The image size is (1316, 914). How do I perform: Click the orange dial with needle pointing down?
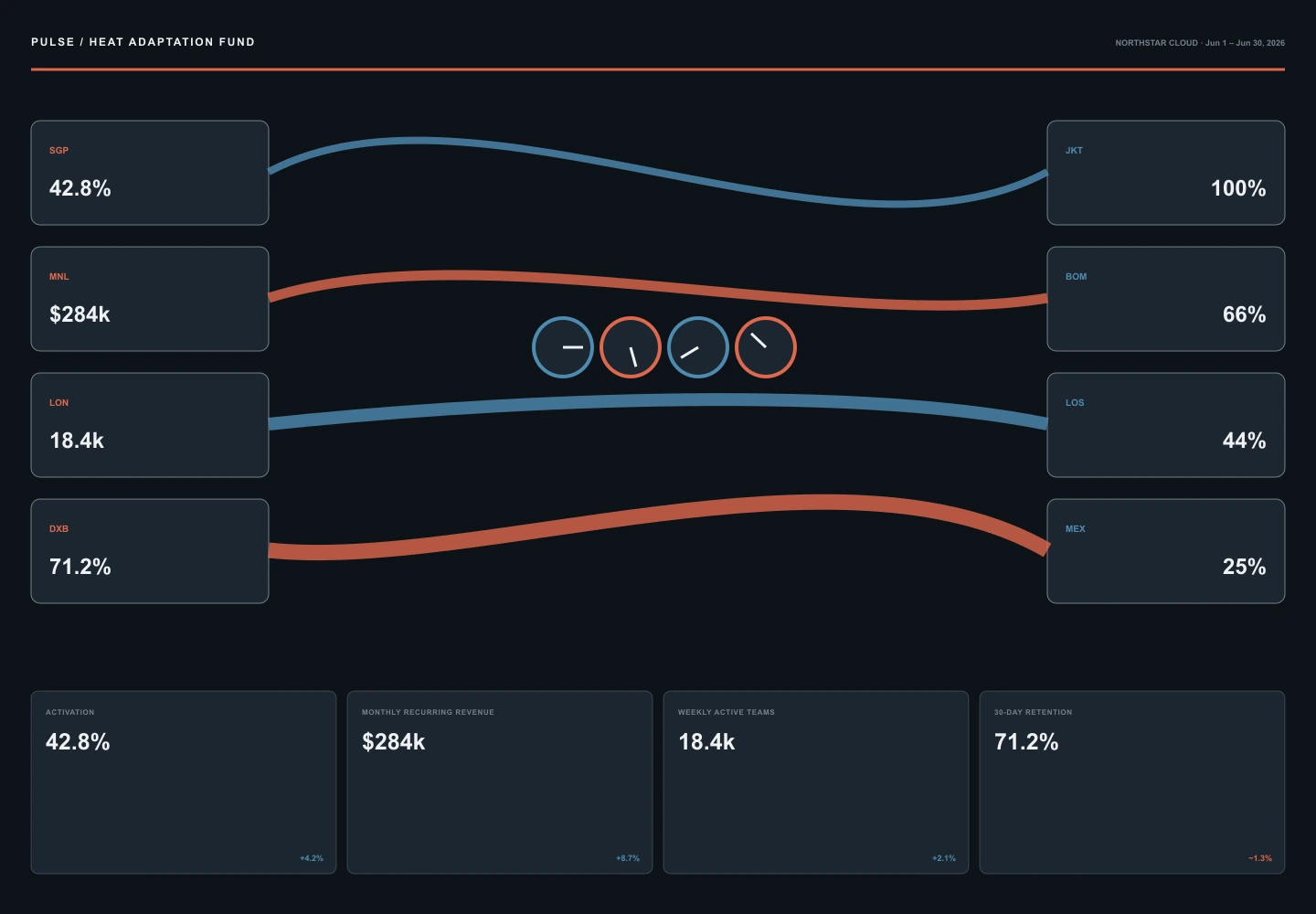pyautogui.click(x=631, y=347)
